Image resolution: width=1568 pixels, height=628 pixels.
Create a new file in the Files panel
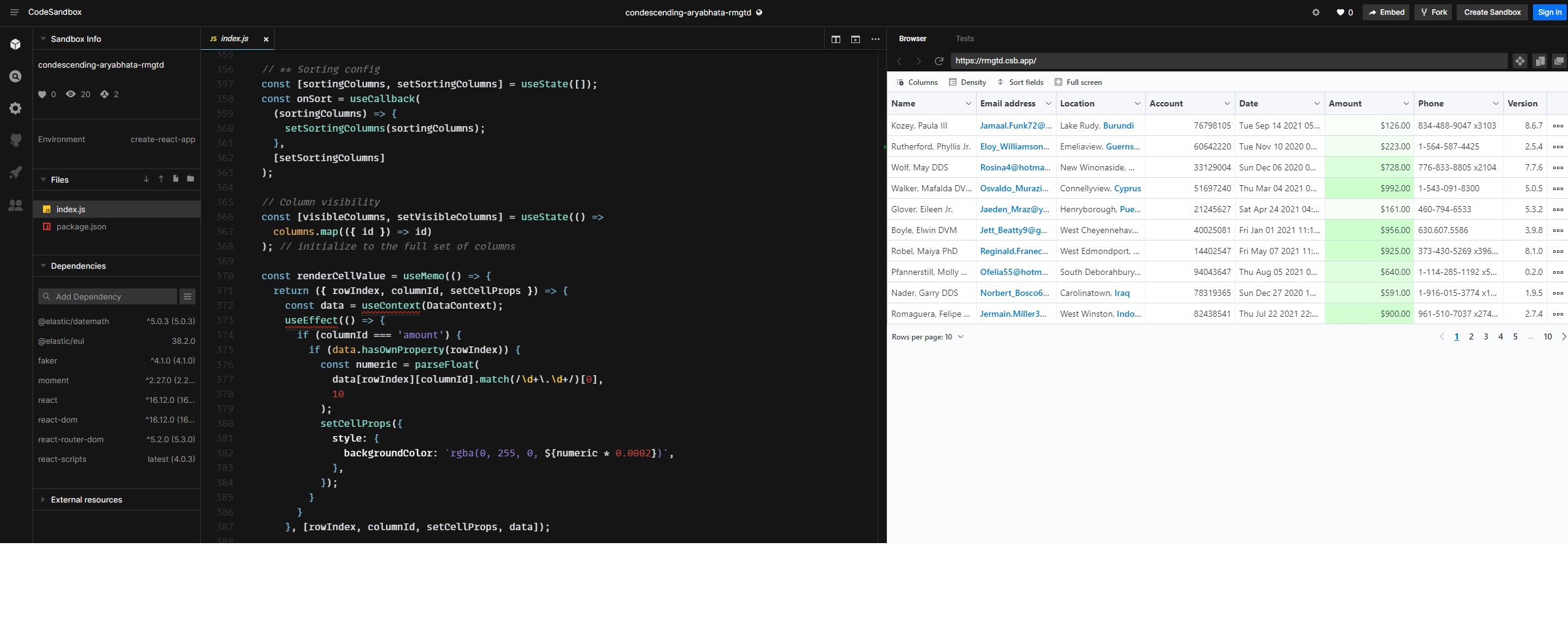click(x=175, y=179)
